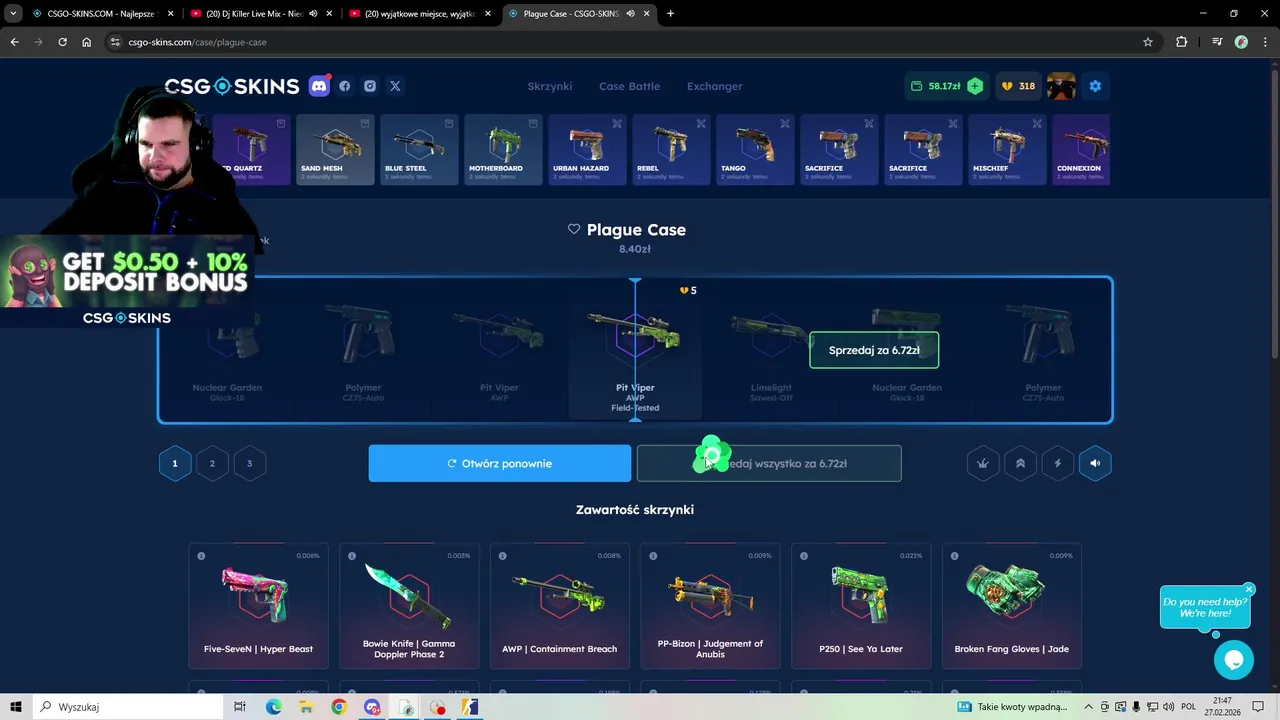The image size is (1280, 720).
Task: Bookmark this page with star icon
Action: tap(1148, 42)
